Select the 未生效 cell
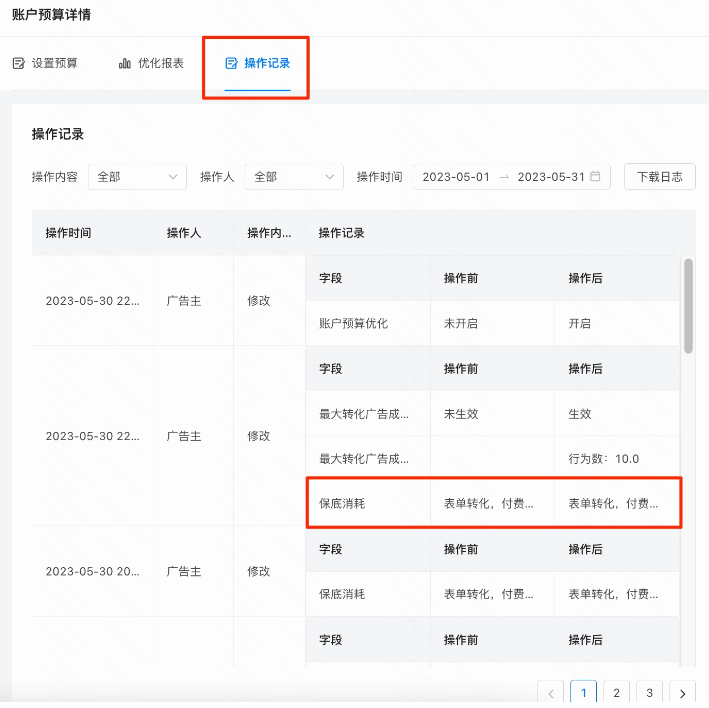 492,414
